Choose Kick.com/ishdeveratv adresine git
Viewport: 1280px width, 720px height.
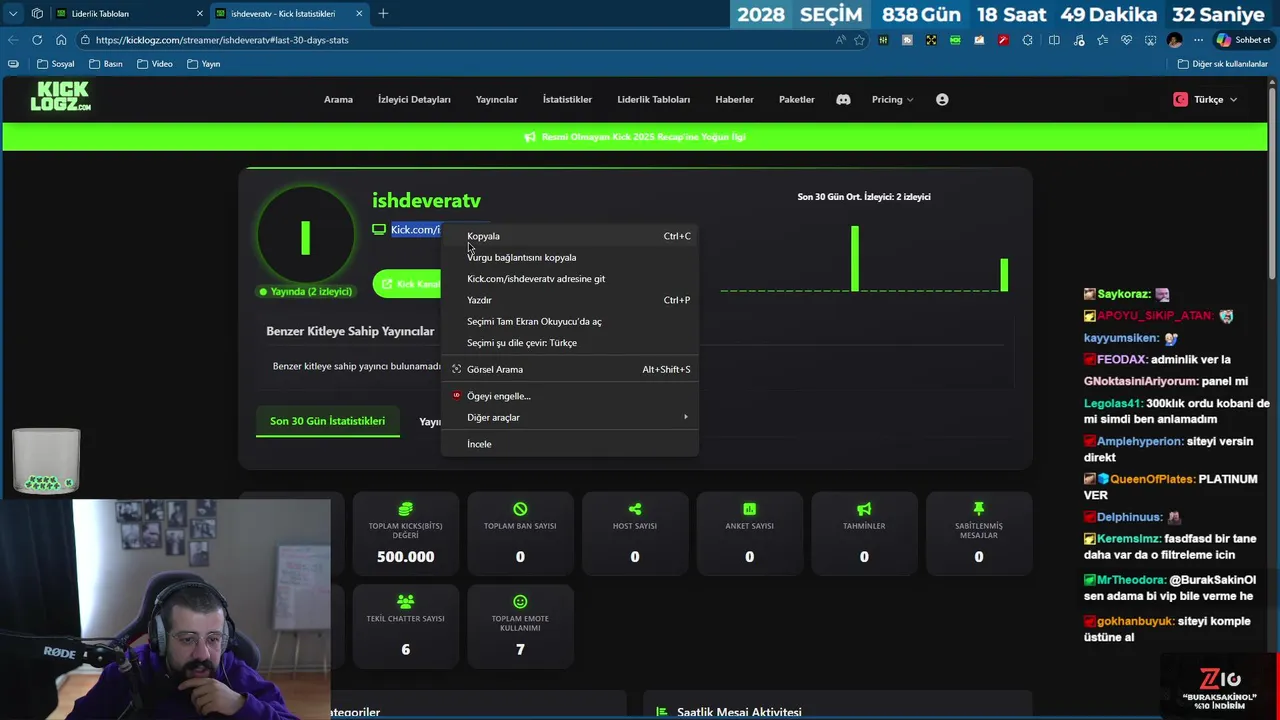click(570, 279)
